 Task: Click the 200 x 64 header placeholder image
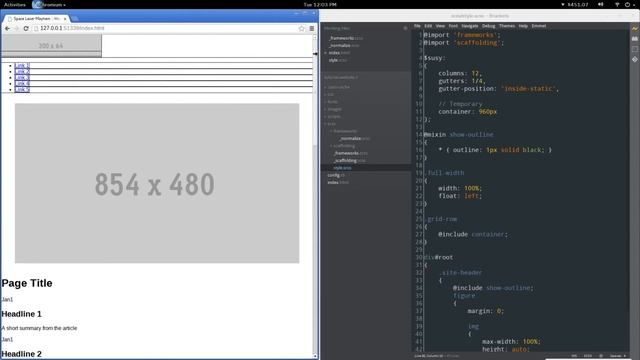(x=51, y=46)
